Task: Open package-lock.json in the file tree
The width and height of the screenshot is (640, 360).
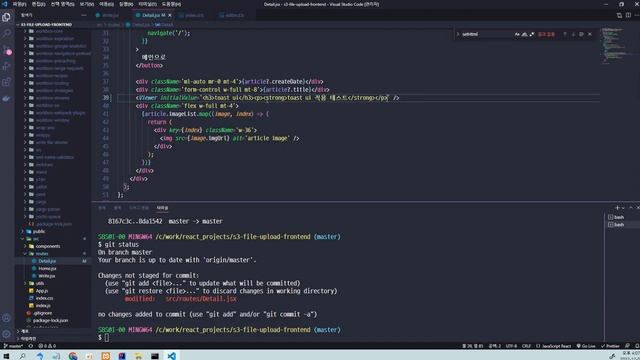Action: coord(50,320)
